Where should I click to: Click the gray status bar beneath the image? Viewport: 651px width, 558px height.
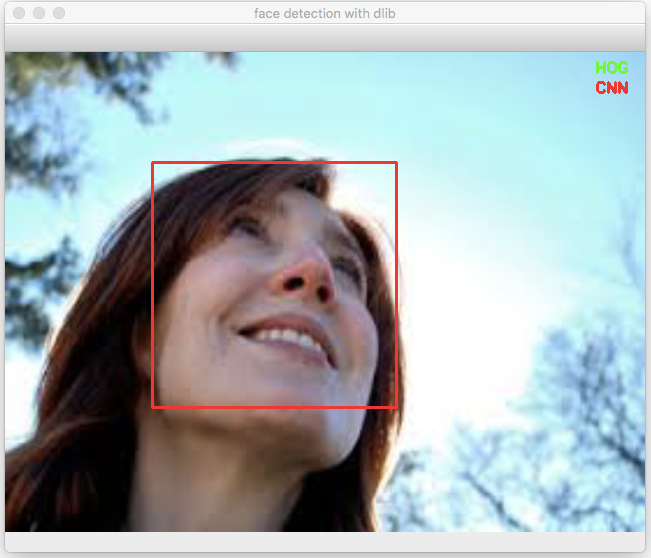pyautogui.click(x=325, y=541)
